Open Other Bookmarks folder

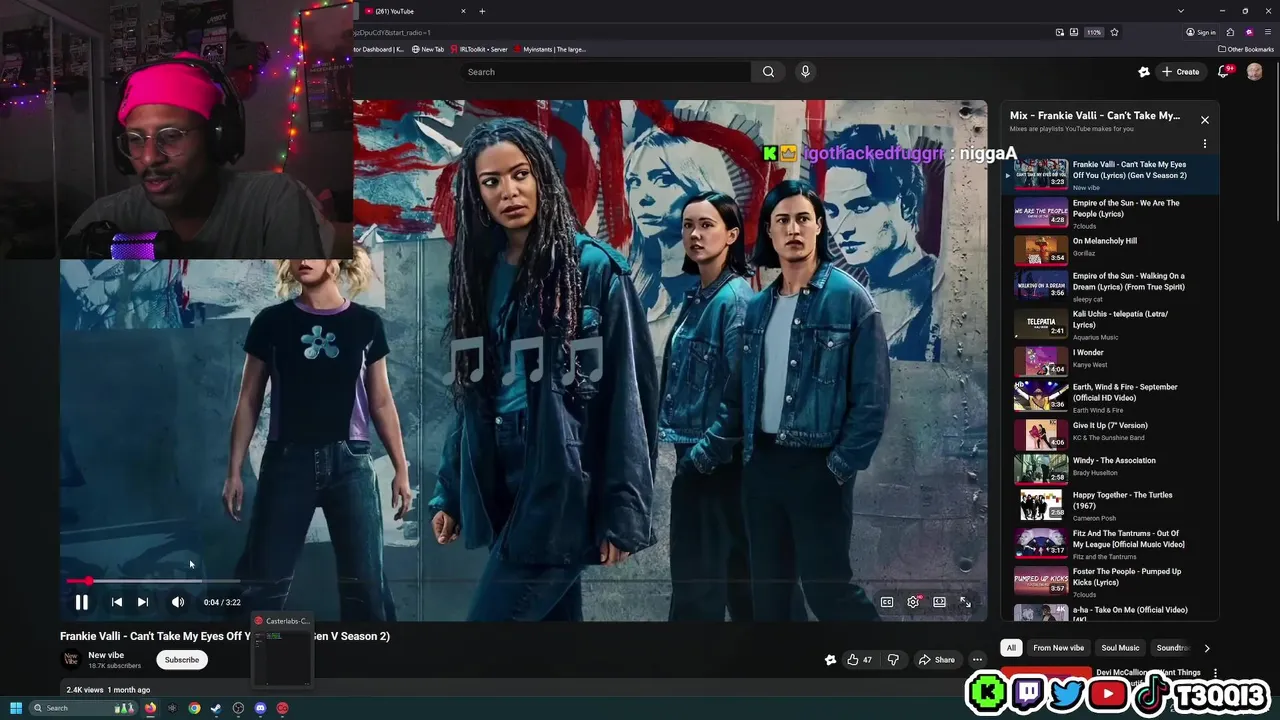[x=1246, y=49]
